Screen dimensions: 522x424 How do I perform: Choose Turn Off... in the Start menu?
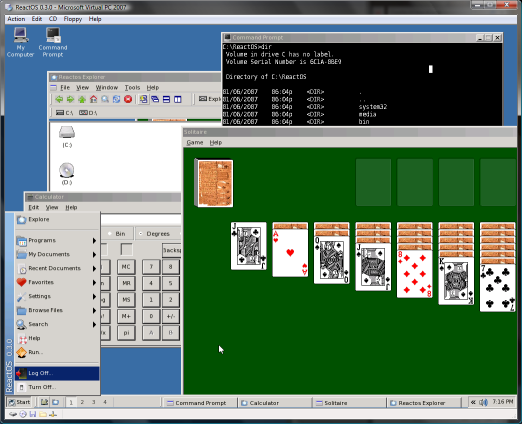coord(57,387)
